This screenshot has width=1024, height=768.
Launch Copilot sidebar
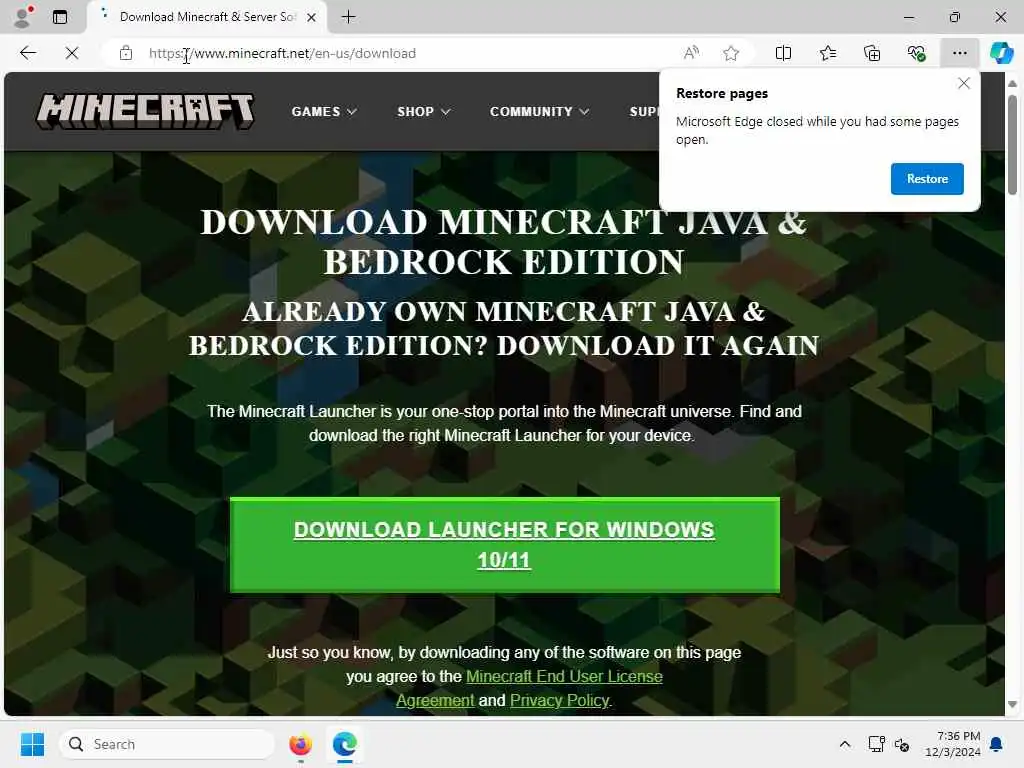[1001, 53]
